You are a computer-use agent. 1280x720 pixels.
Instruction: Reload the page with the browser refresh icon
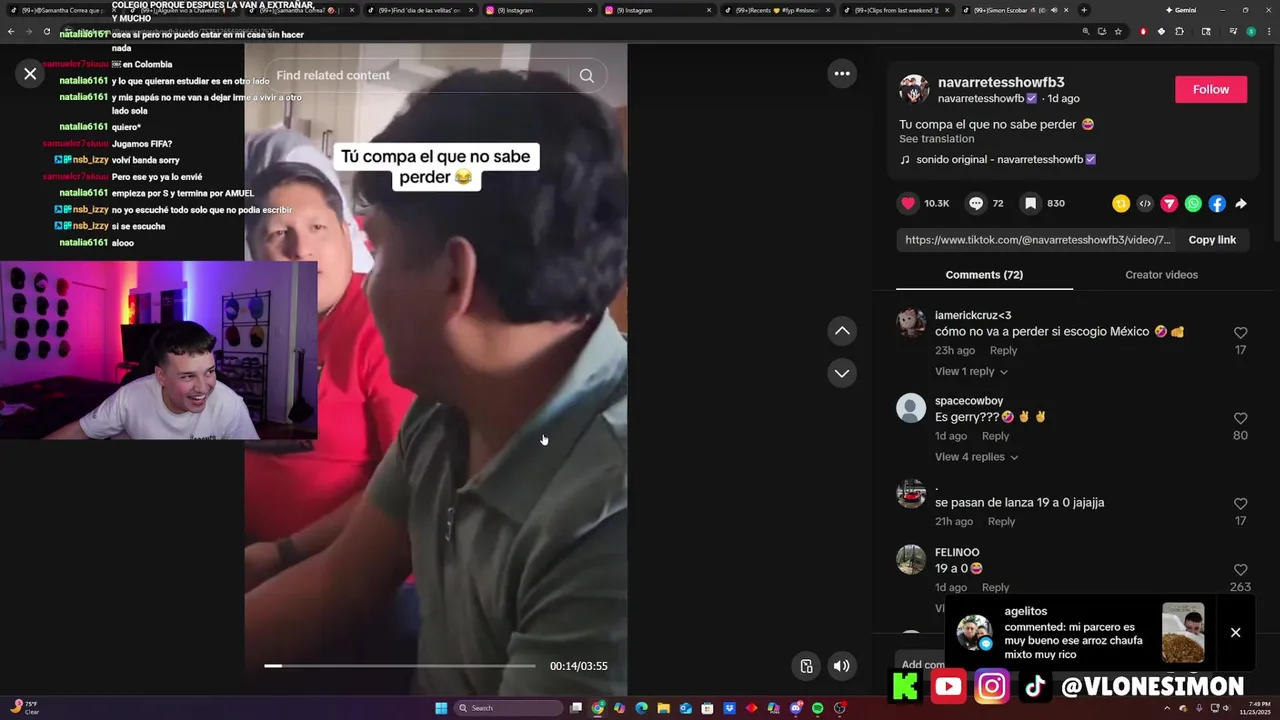point(47,31)
